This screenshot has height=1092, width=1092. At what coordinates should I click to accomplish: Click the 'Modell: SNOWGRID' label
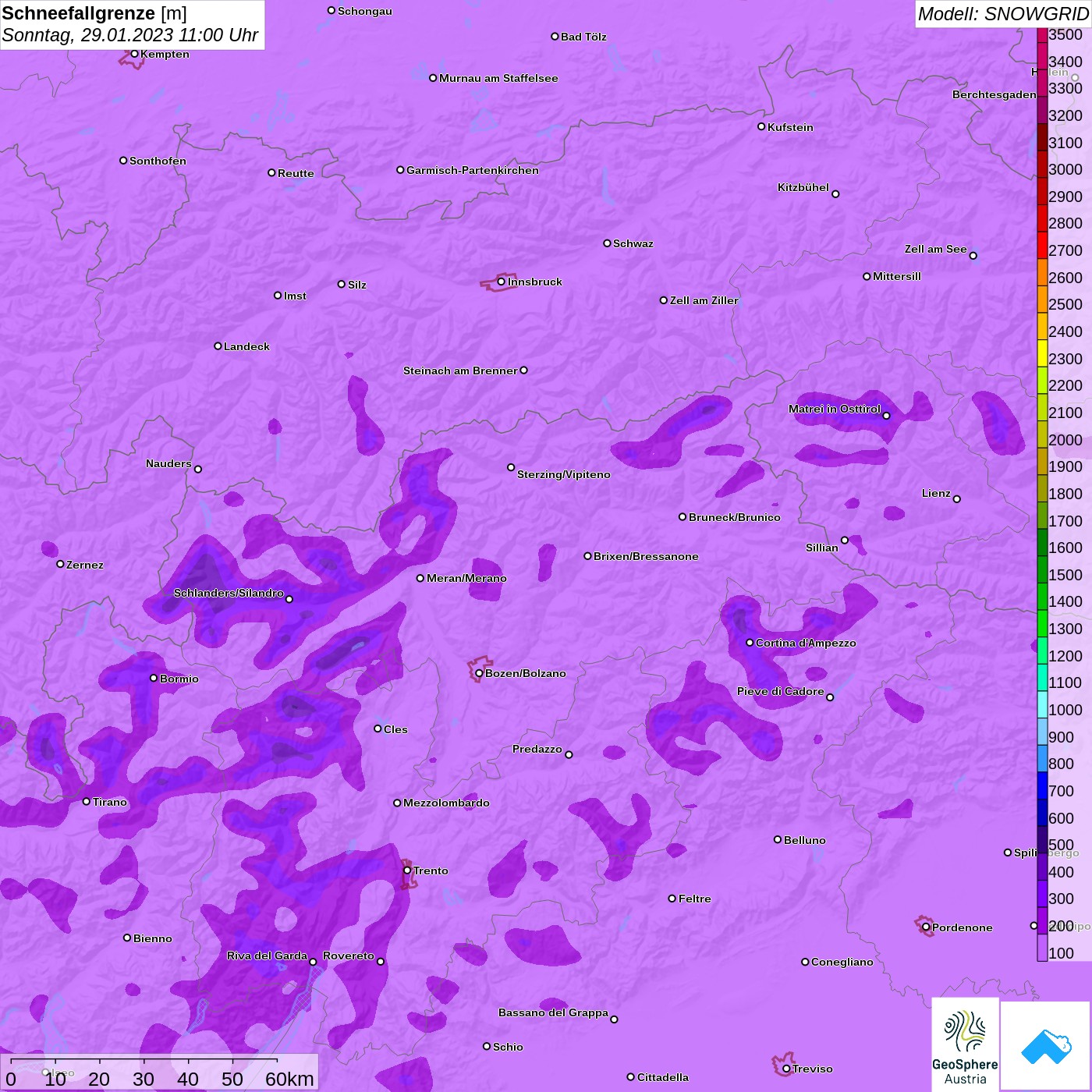pos(1003,14)
